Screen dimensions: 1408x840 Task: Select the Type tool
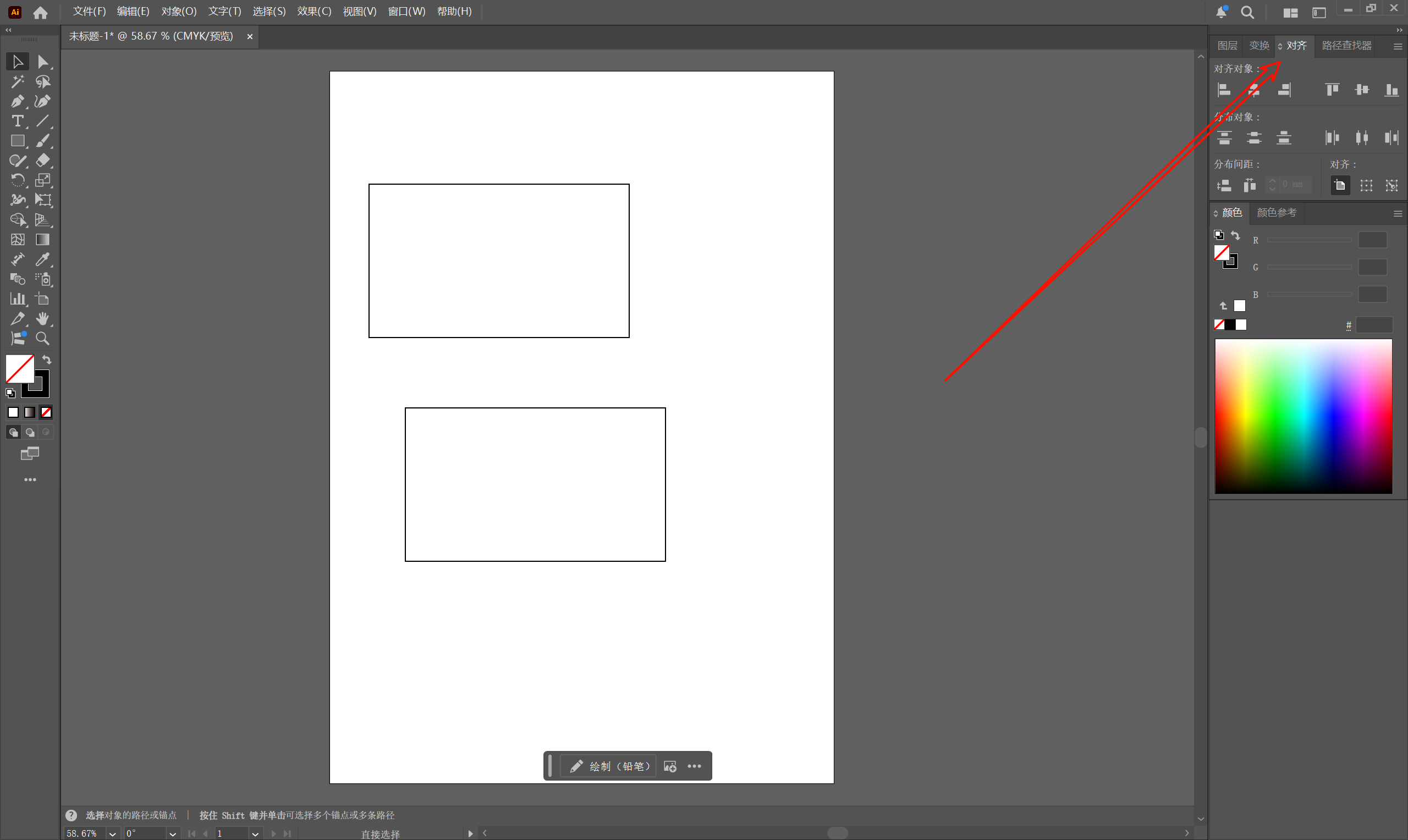[x=17, y=121]
